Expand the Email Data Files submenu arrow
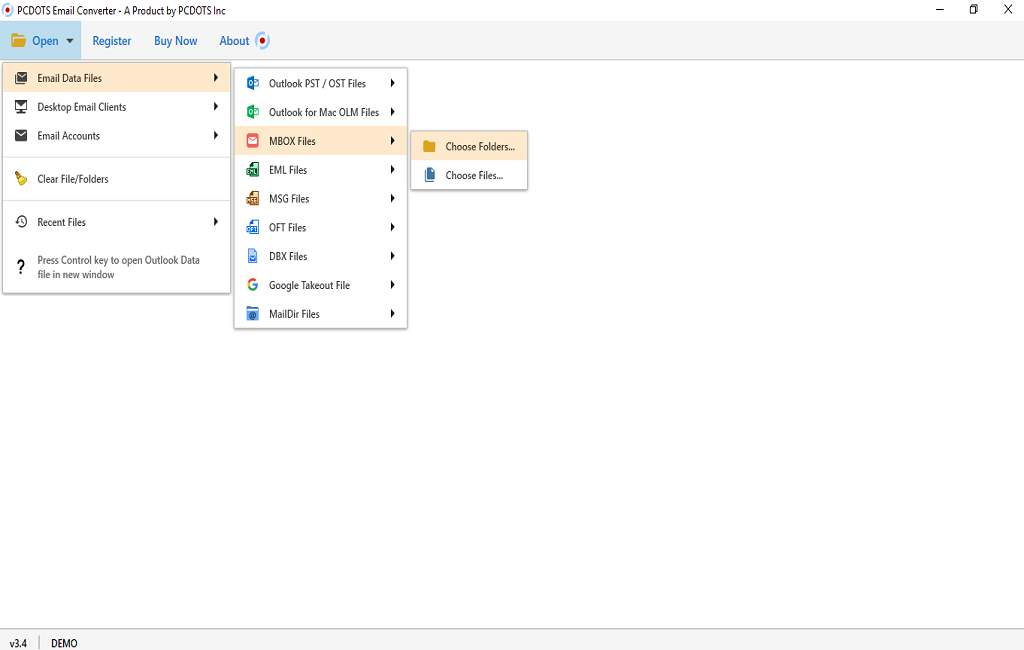This screenshot has height=650, width=1024. pos(216,78)
